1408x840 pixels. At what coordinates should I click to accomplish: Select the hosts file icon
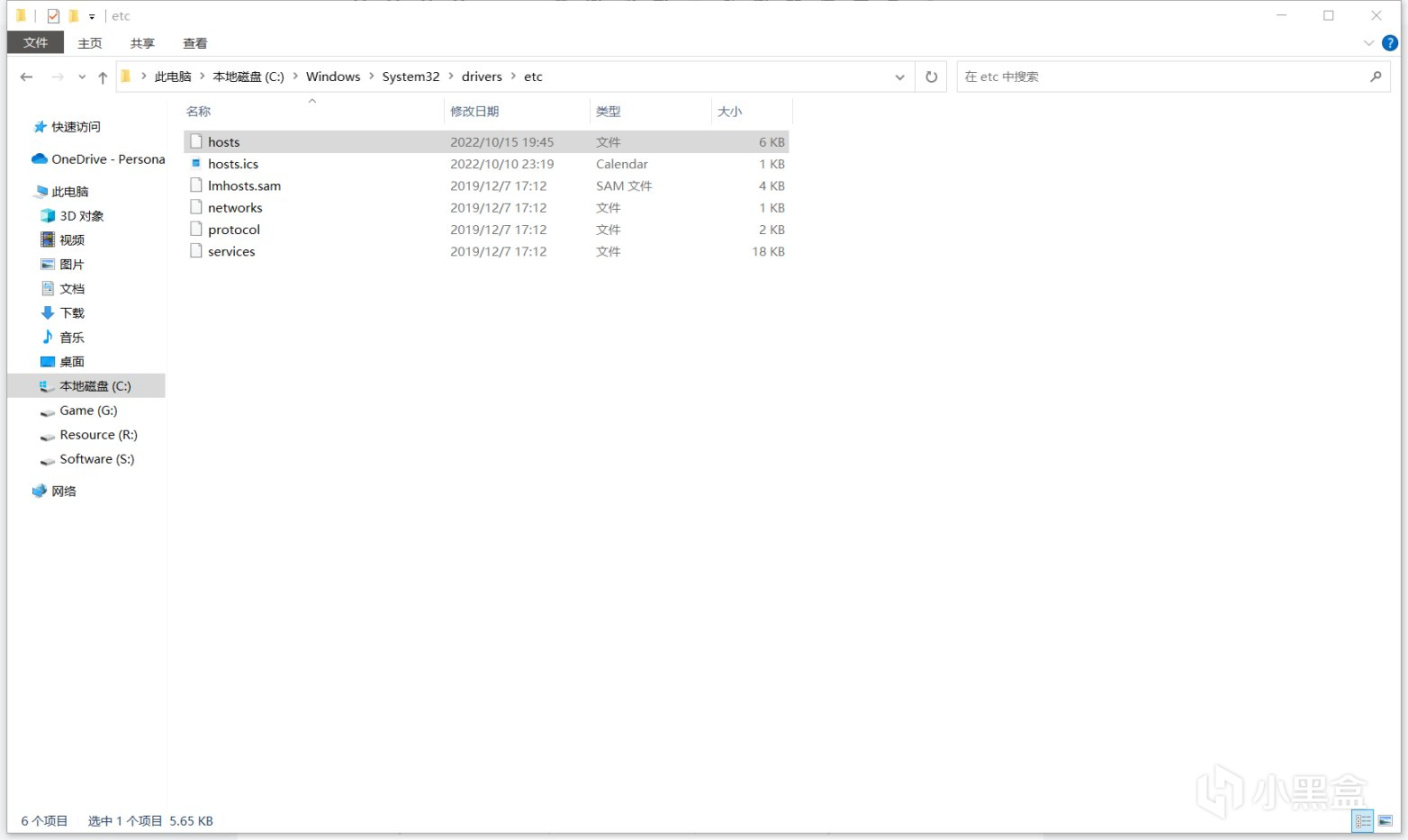click(x=197, y=142)
